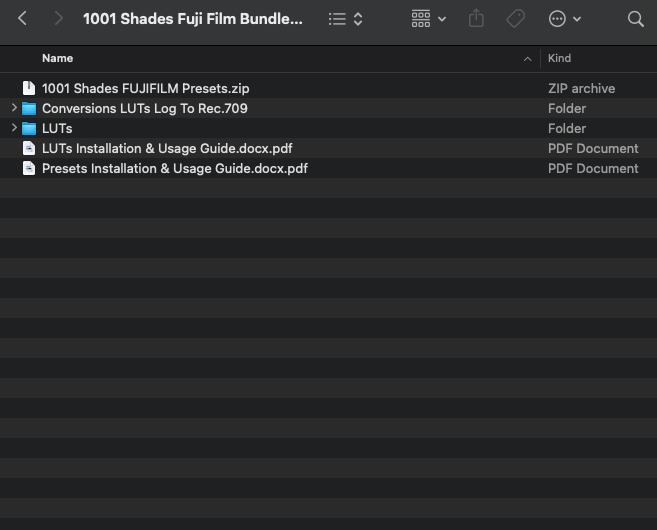Select the LUTs folder row
This screenshot has height=530, width=657.
57,128
